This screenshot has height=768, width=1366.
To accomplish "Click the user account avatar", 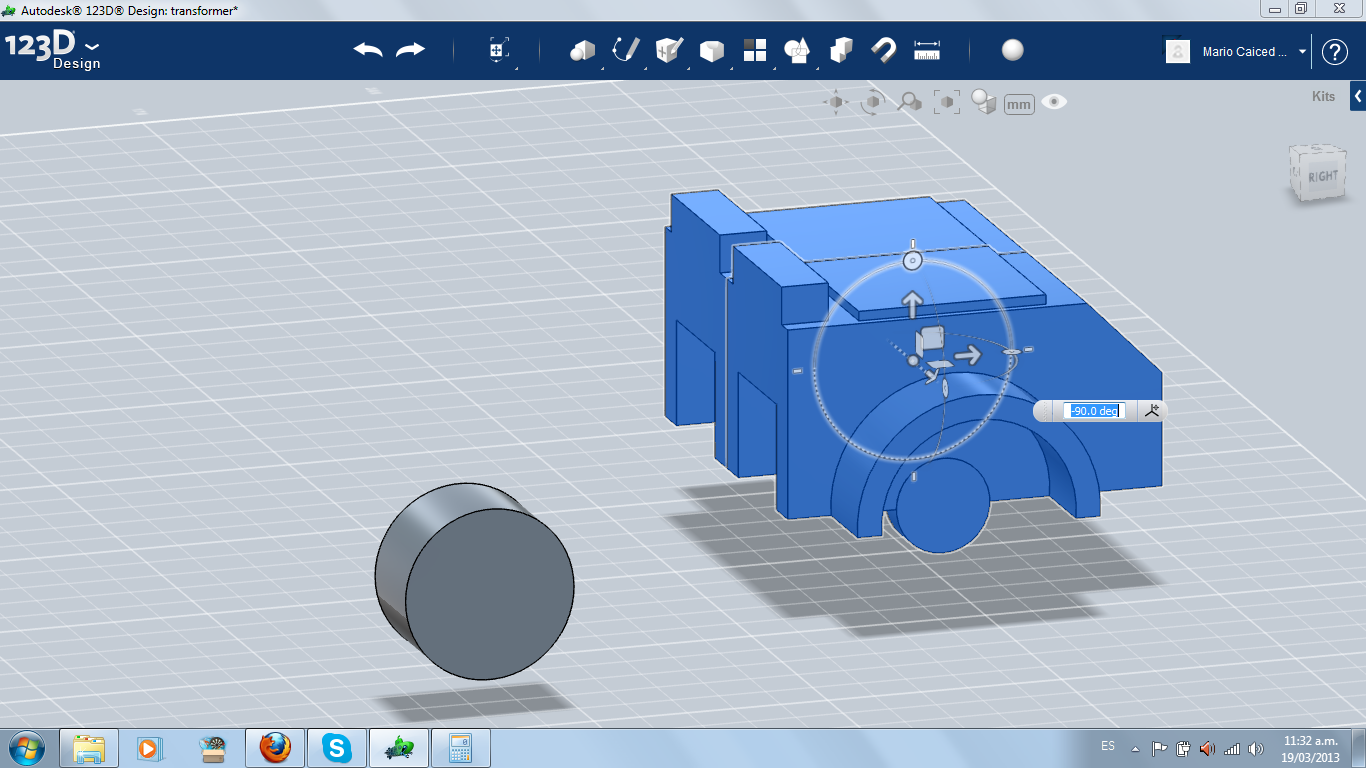I will [1178, 51].
